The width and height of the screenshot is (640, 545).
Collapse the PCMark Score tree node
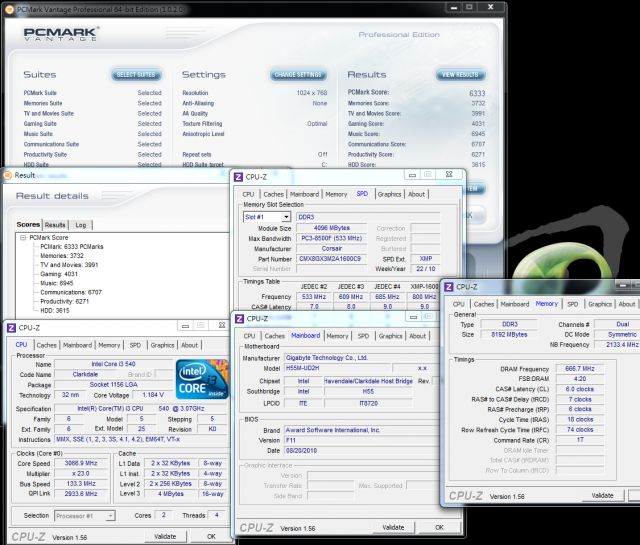tap(23, 238)
